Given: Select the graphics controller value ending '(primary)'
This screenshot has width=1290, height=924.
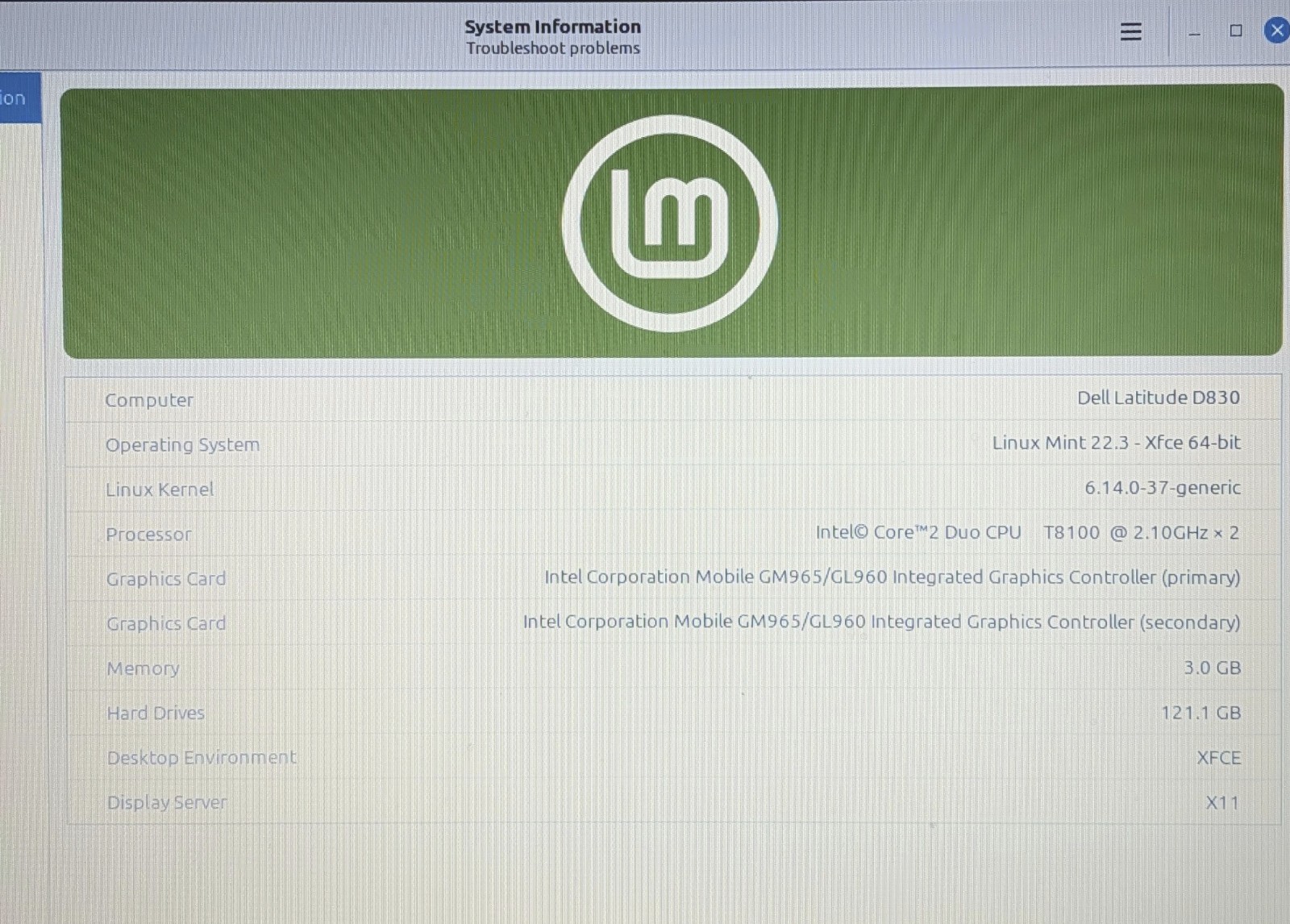Looking at the screenshot, I should (x=892, y=577).
